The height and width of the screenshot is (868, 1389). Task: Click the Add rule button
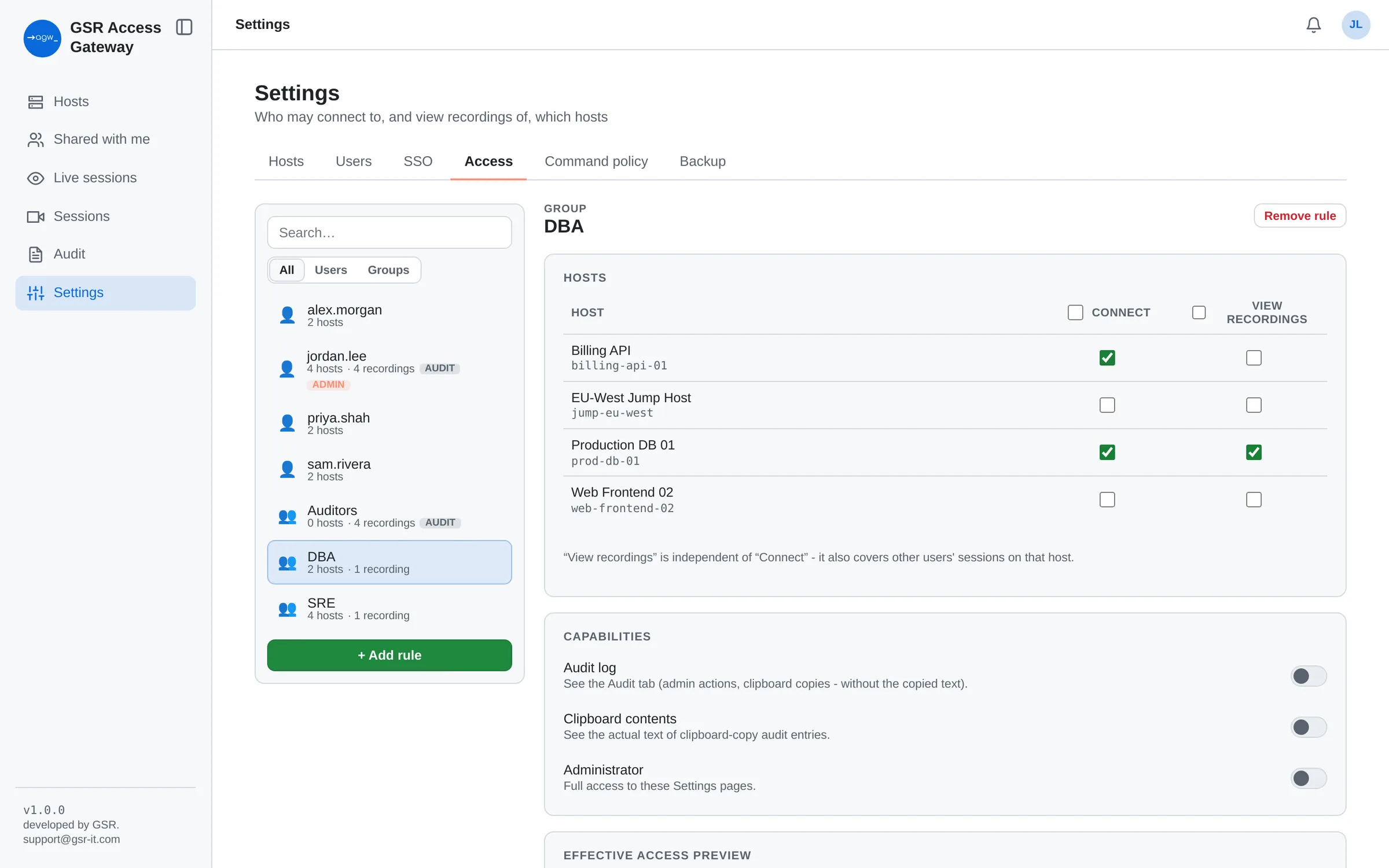click(x=389, y=656)
